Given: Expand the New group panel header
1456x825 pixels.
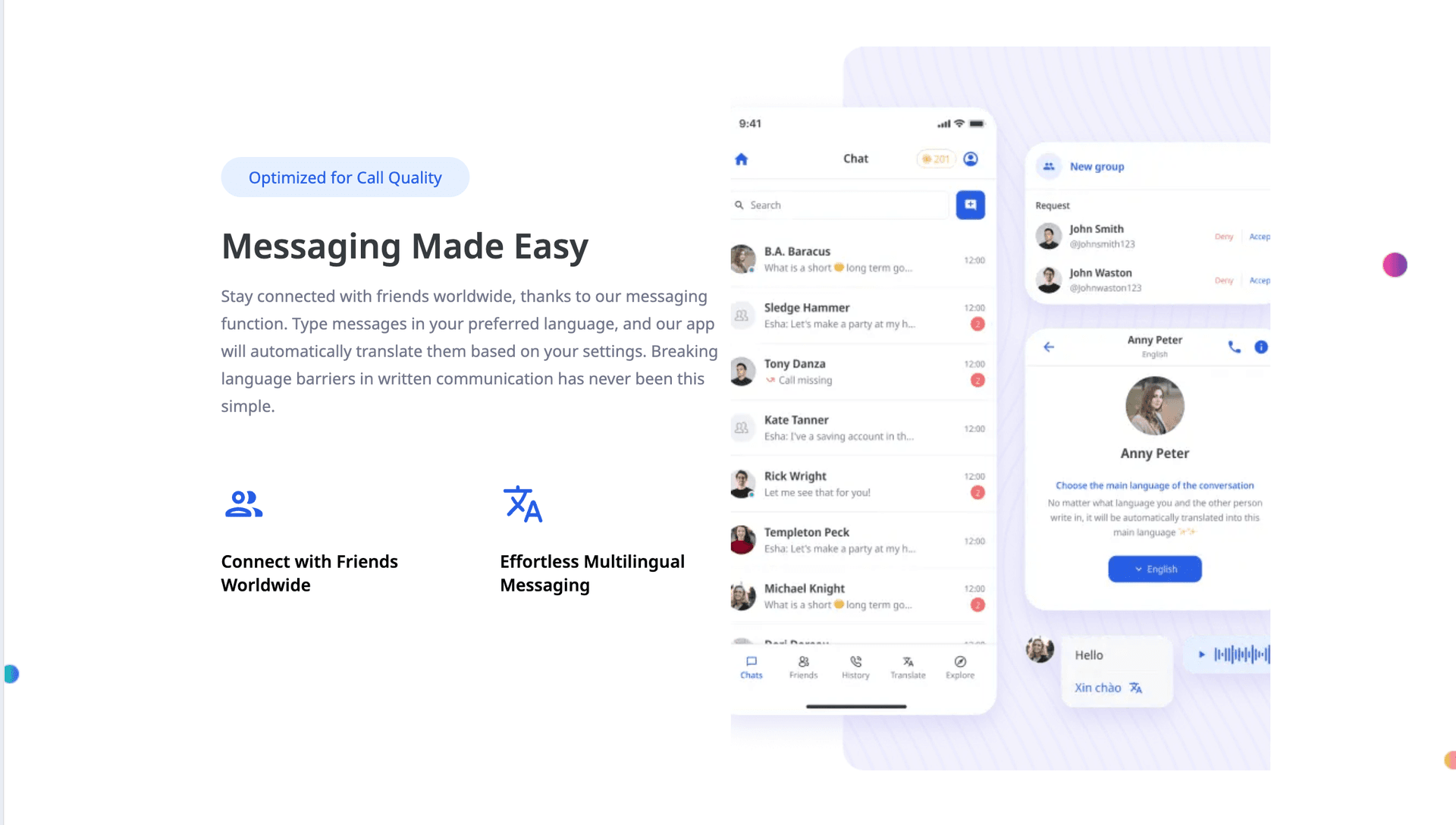Looking at the screenshot, I should tap(1096, 165).
